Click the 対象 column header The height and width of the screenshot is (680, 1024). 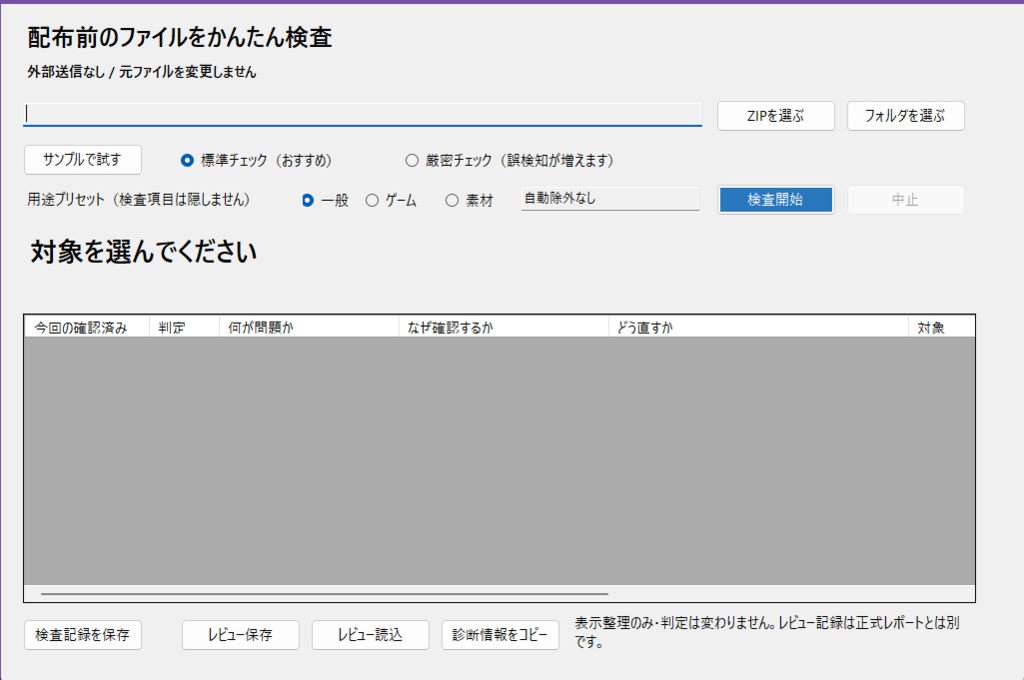[941, 327]
